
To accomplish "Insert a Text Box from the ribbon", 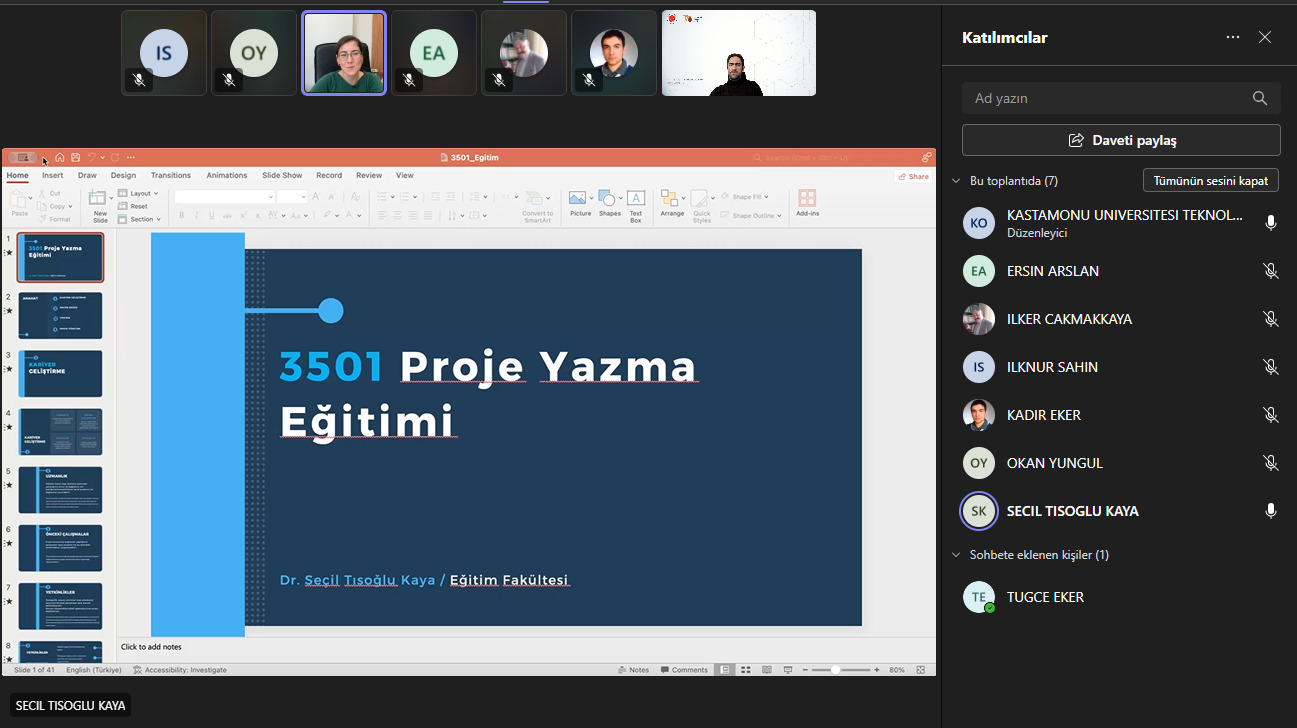I will 636,199.
